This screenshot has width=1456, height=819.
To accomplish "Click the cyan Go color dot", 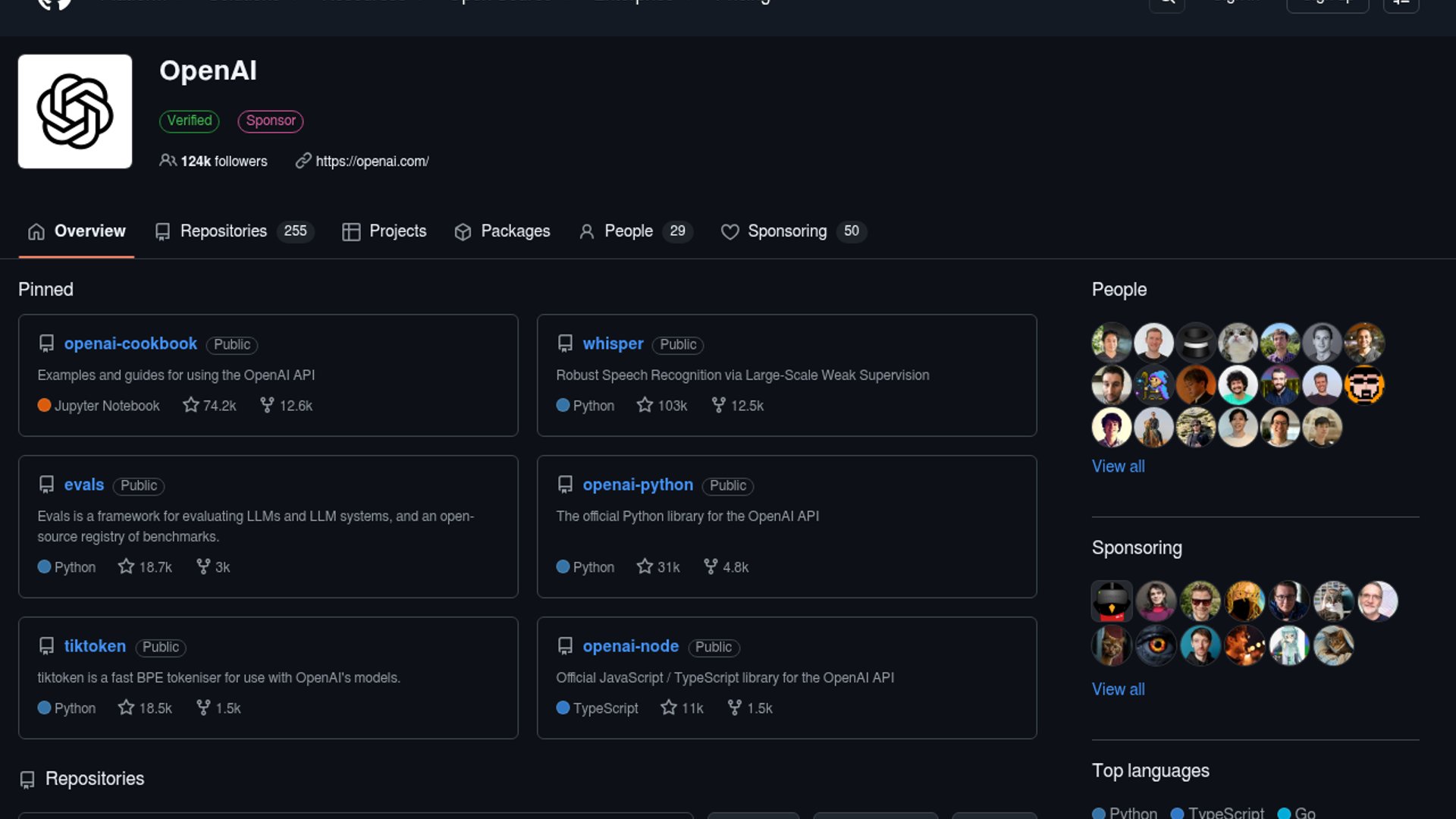I will click(1284, 813).
